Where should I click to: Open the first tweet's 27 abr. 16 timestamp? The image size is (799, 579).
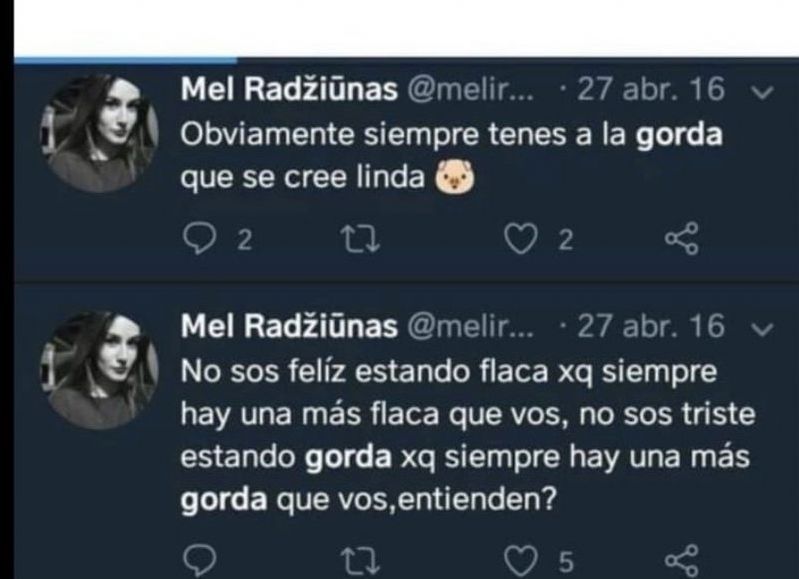point(651,89)
